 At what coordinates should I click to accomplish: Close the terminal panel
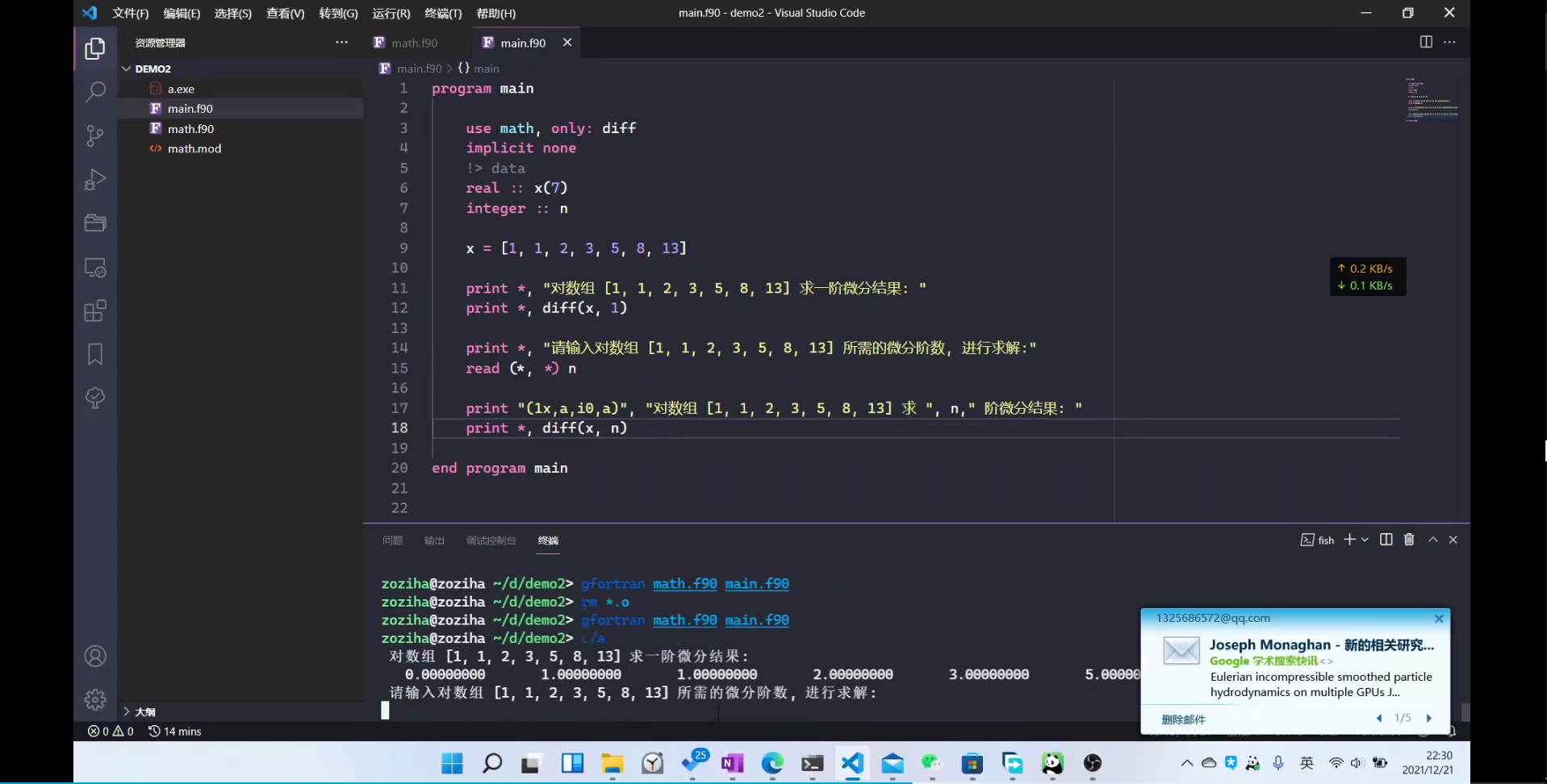(x=1453, y=540)
